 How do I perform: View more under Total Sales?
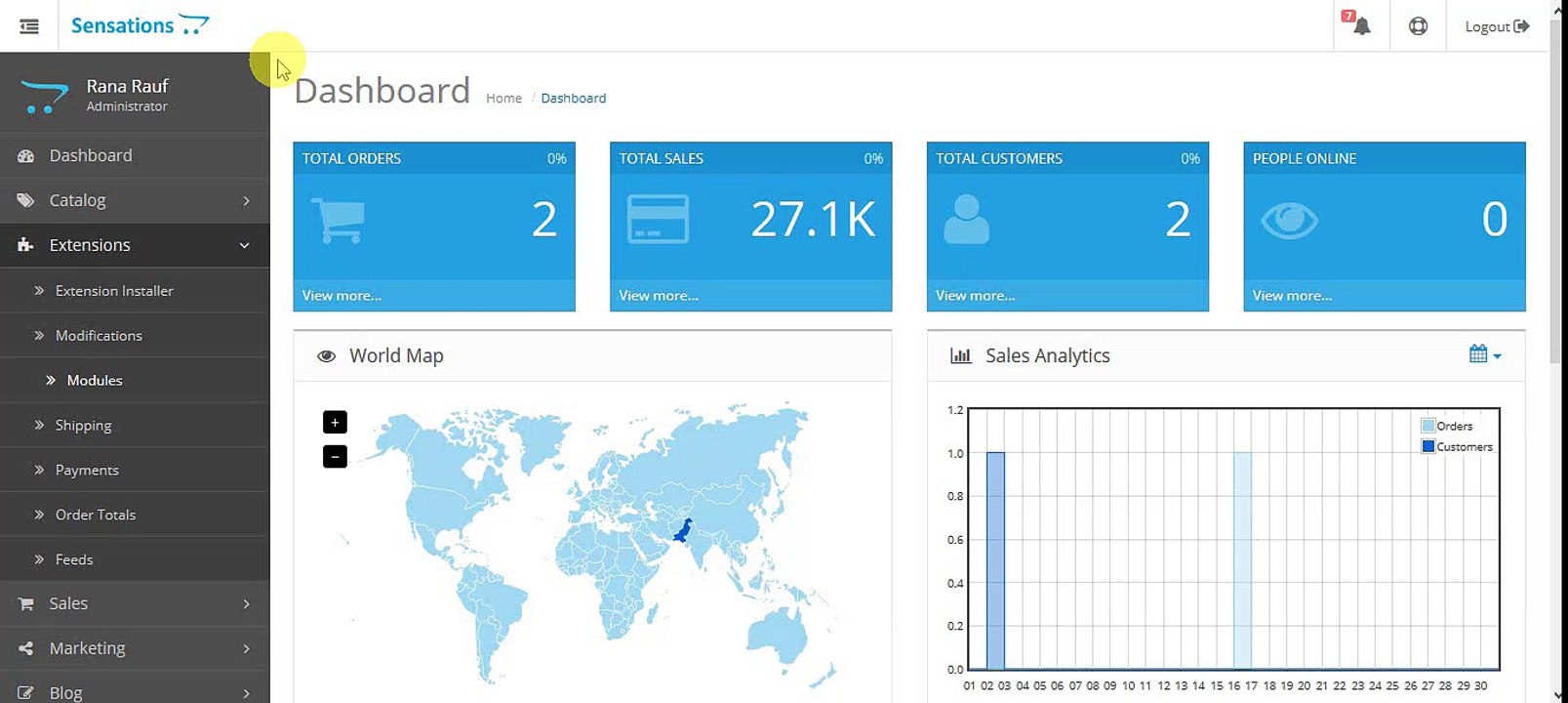[659, 296]
